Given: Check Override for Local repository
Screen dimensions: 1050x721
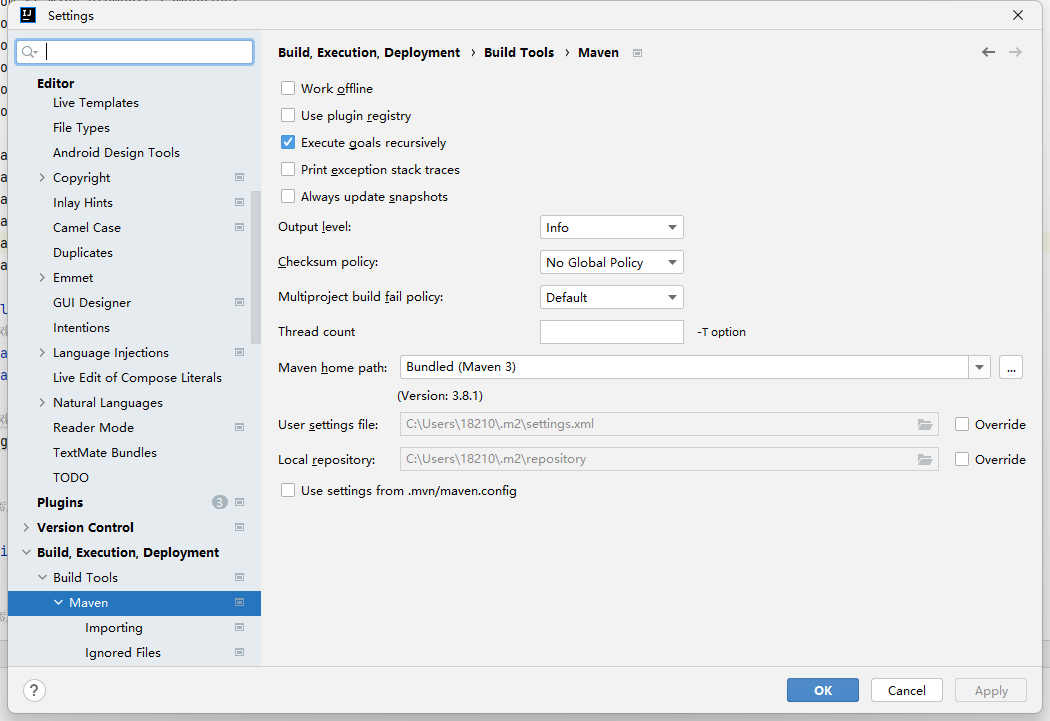Looking at the screenshot, I should click(x=962, y=459).
